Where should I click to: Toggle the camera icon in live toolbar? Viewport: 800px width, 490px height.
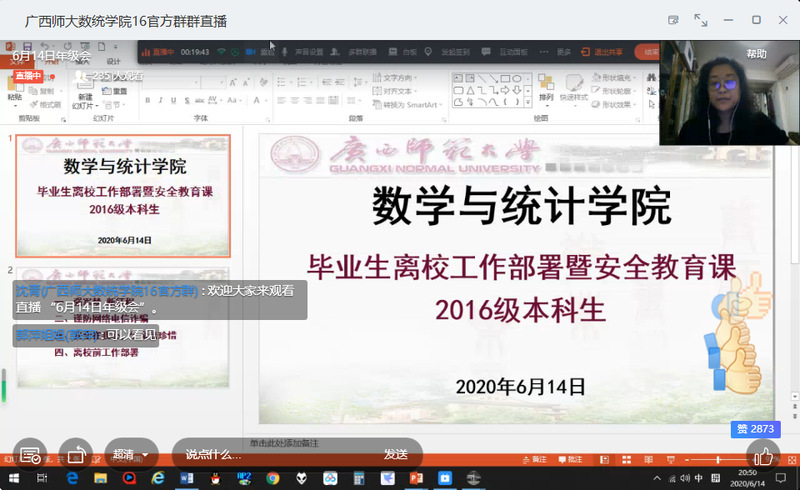point(251,52)
